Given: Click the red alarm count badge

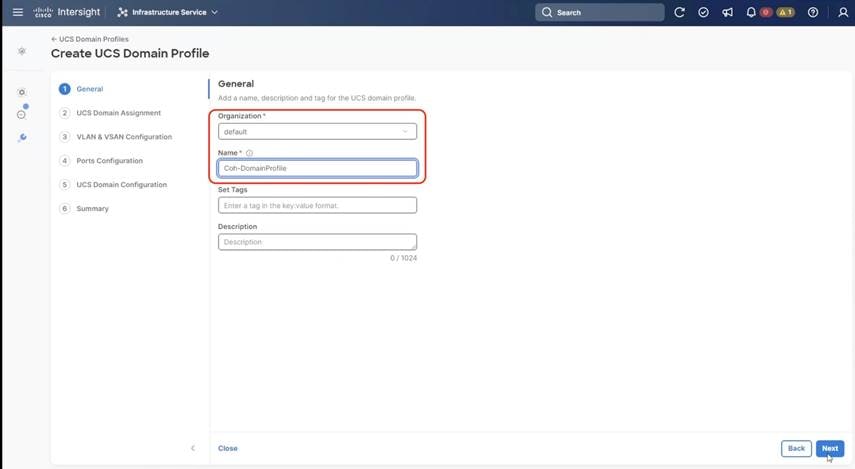Looking at the screenshot, I should pyautogui.click(x=766, y=12).
